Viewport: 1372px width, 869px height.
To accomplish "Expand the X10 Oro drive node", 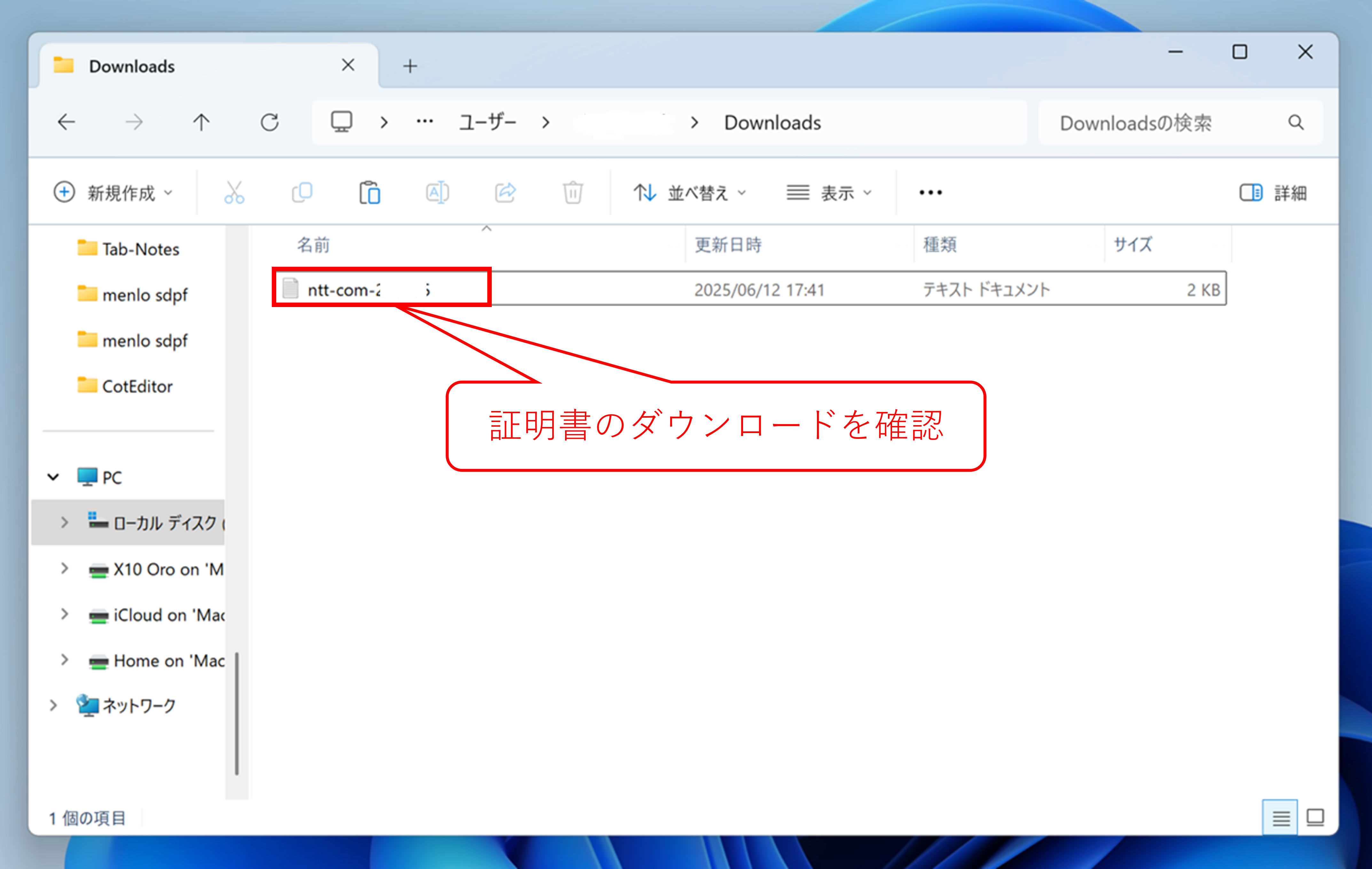I will 64,568.
